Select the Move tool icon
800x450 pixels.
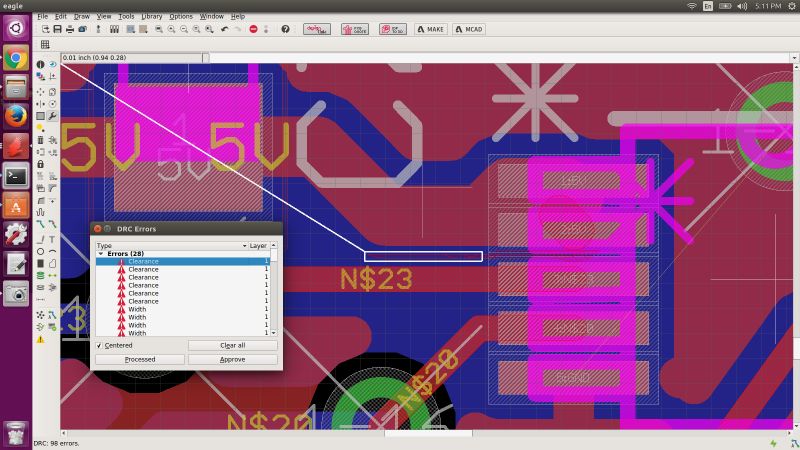(x=40, y=92)
